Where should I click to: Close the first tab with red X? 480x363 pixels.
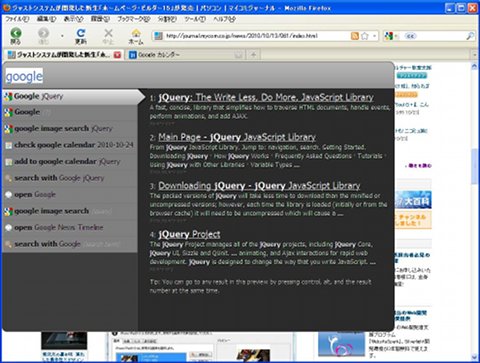(117, 55)
